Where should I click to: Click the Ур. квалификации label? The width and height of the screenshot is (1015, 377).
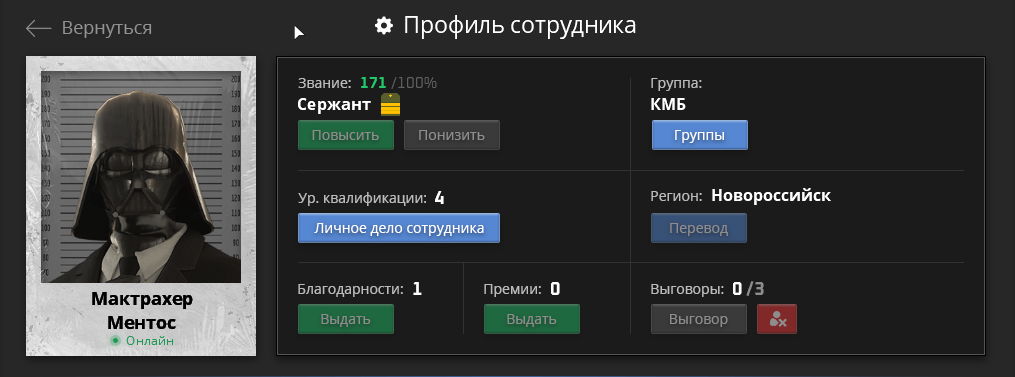click(x=362, y=198)
